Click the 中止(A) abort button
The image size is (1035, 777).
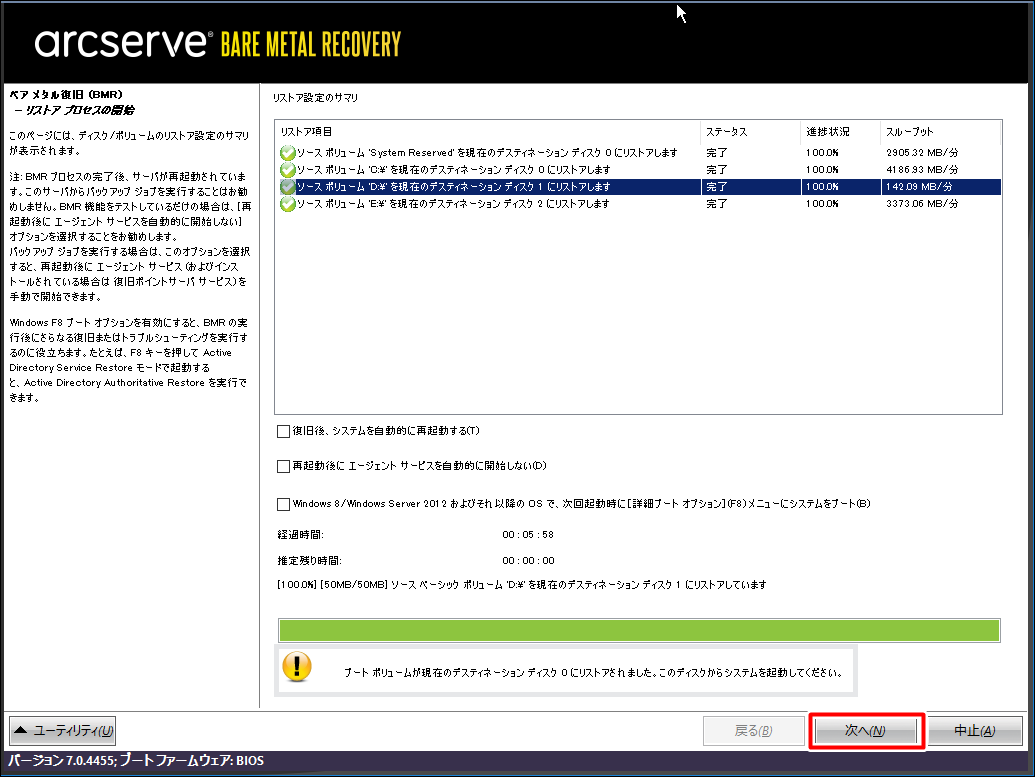click(x=975, y=731)
